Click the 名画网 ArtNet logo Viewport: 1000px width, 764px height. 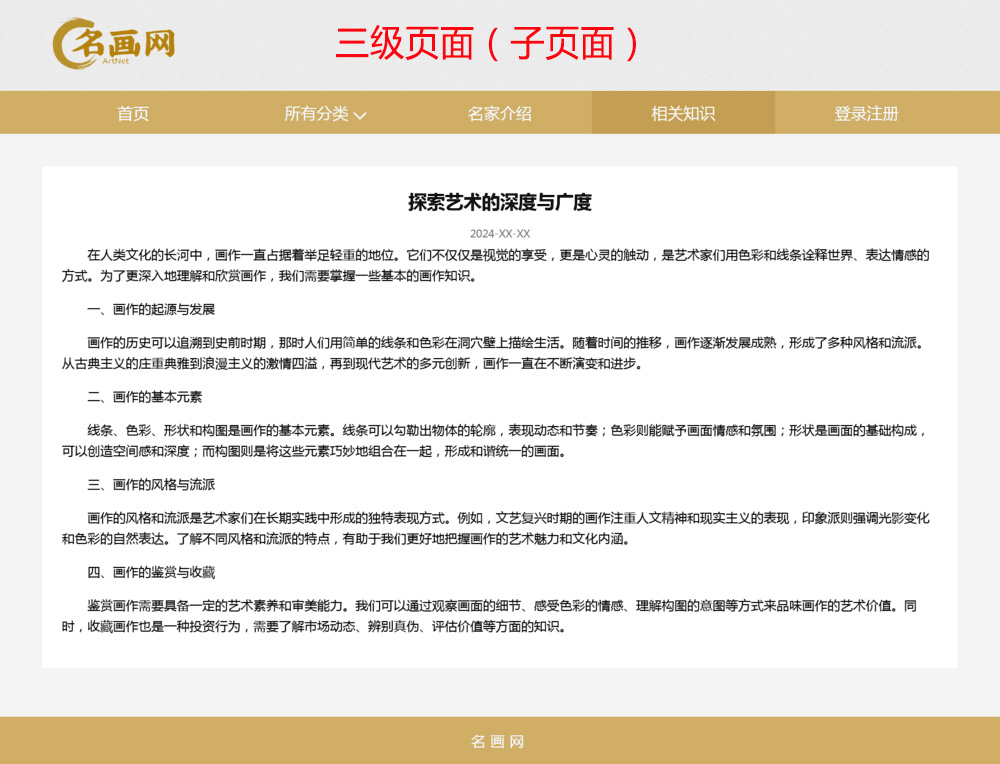point(114,44)
